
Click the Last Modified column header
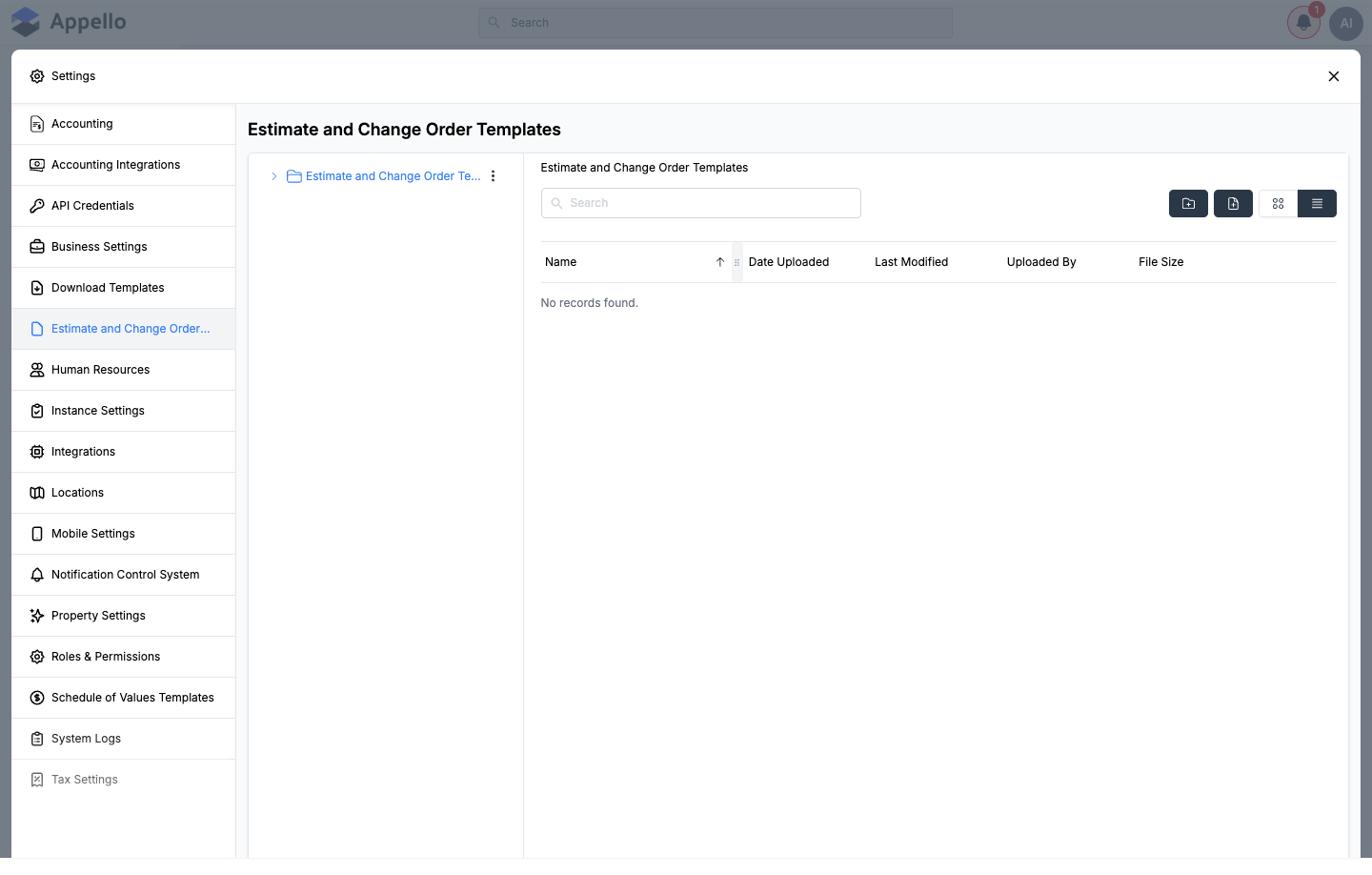coord(911,262)
